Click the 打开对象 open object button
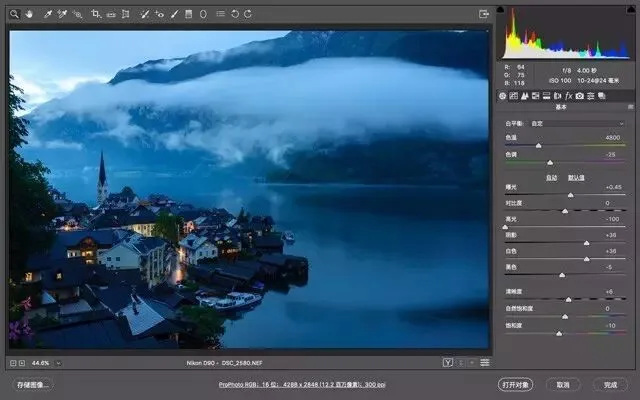This screenshot has height=400, width=640. [516, 384]
